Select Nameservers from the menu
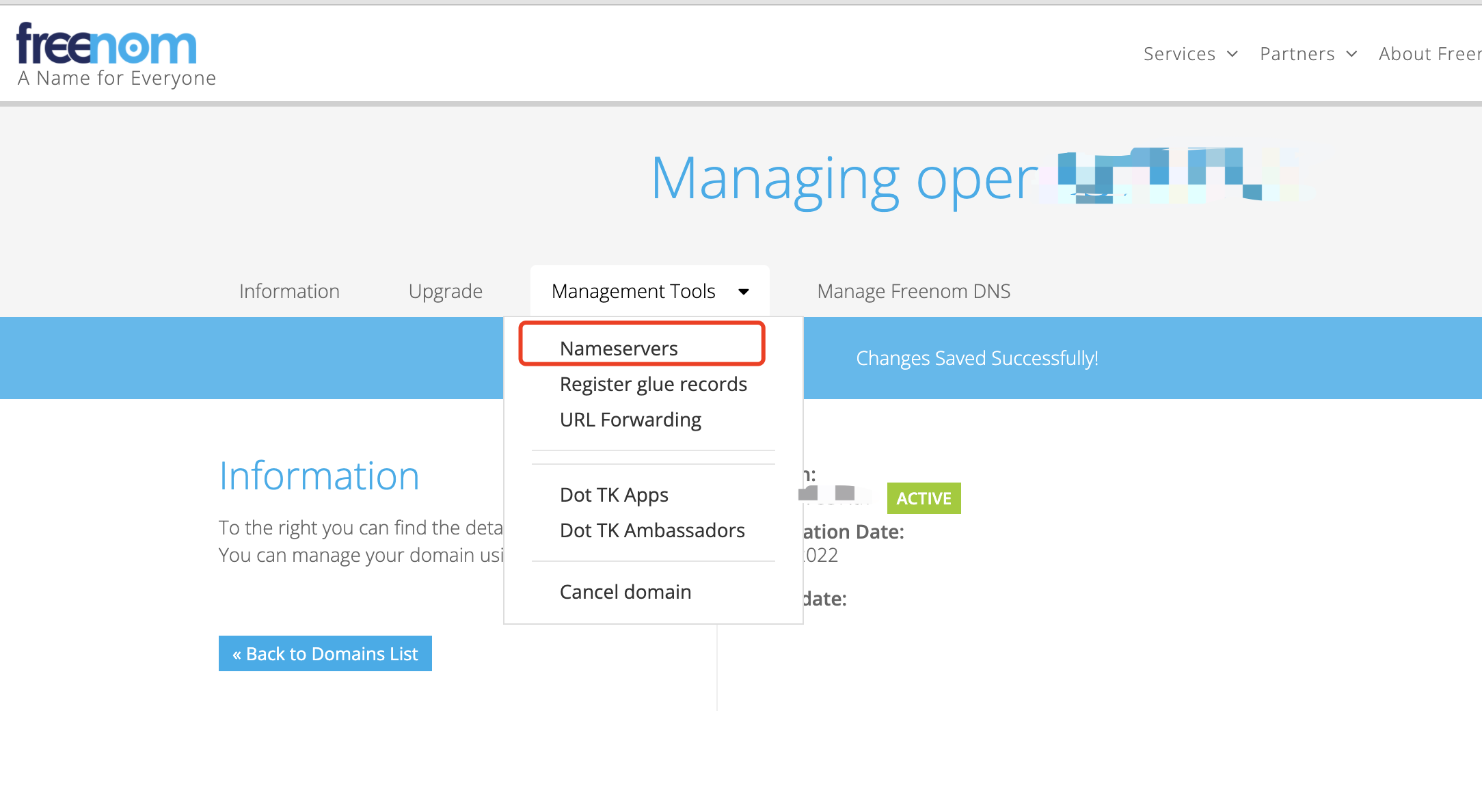 (x=619, y=349)
